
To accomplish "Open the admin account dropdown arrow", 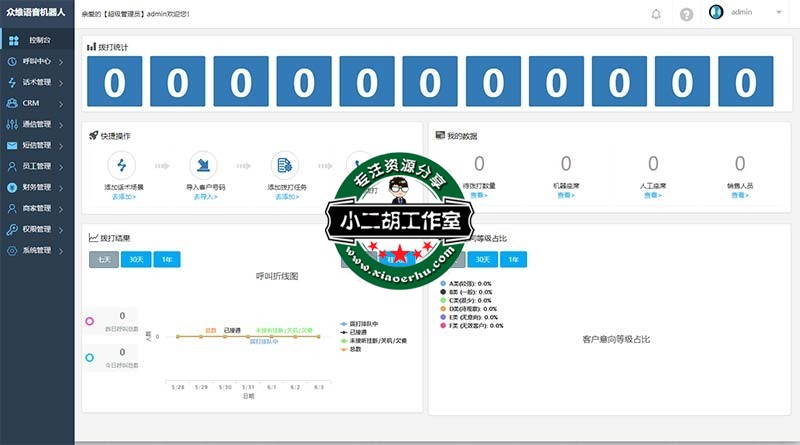I will (x=778, y=12).
